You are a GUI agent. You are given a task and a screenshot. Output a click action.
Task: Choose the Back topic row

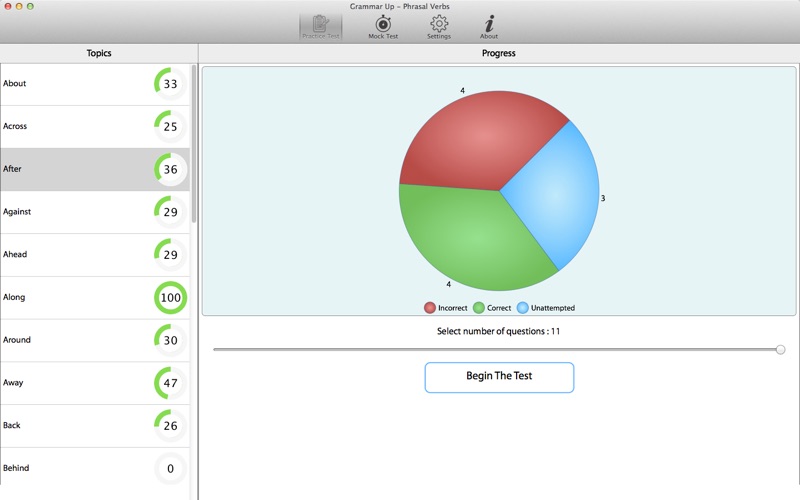click(x=95, y=426)
